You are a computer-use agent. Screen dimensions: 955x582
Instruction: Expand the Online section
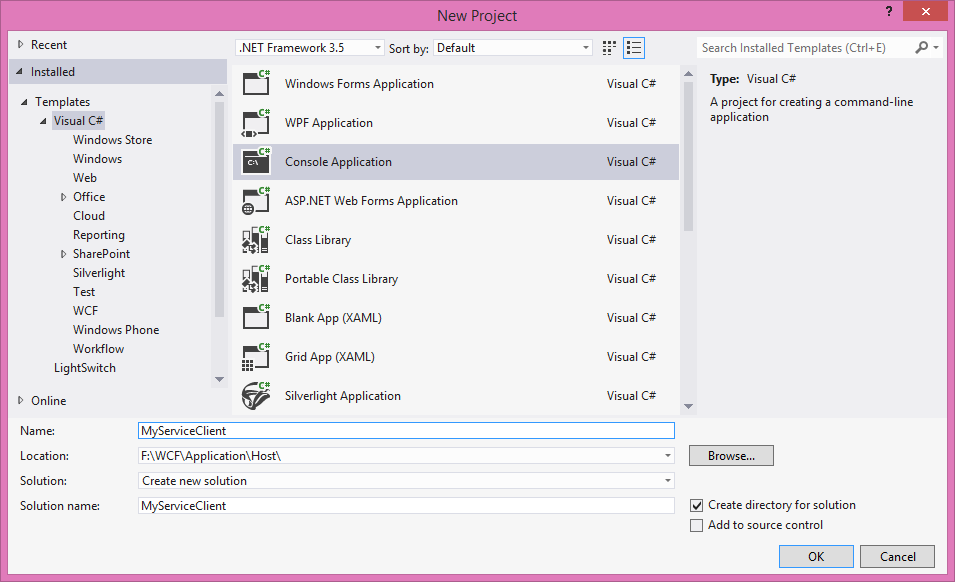20,401
